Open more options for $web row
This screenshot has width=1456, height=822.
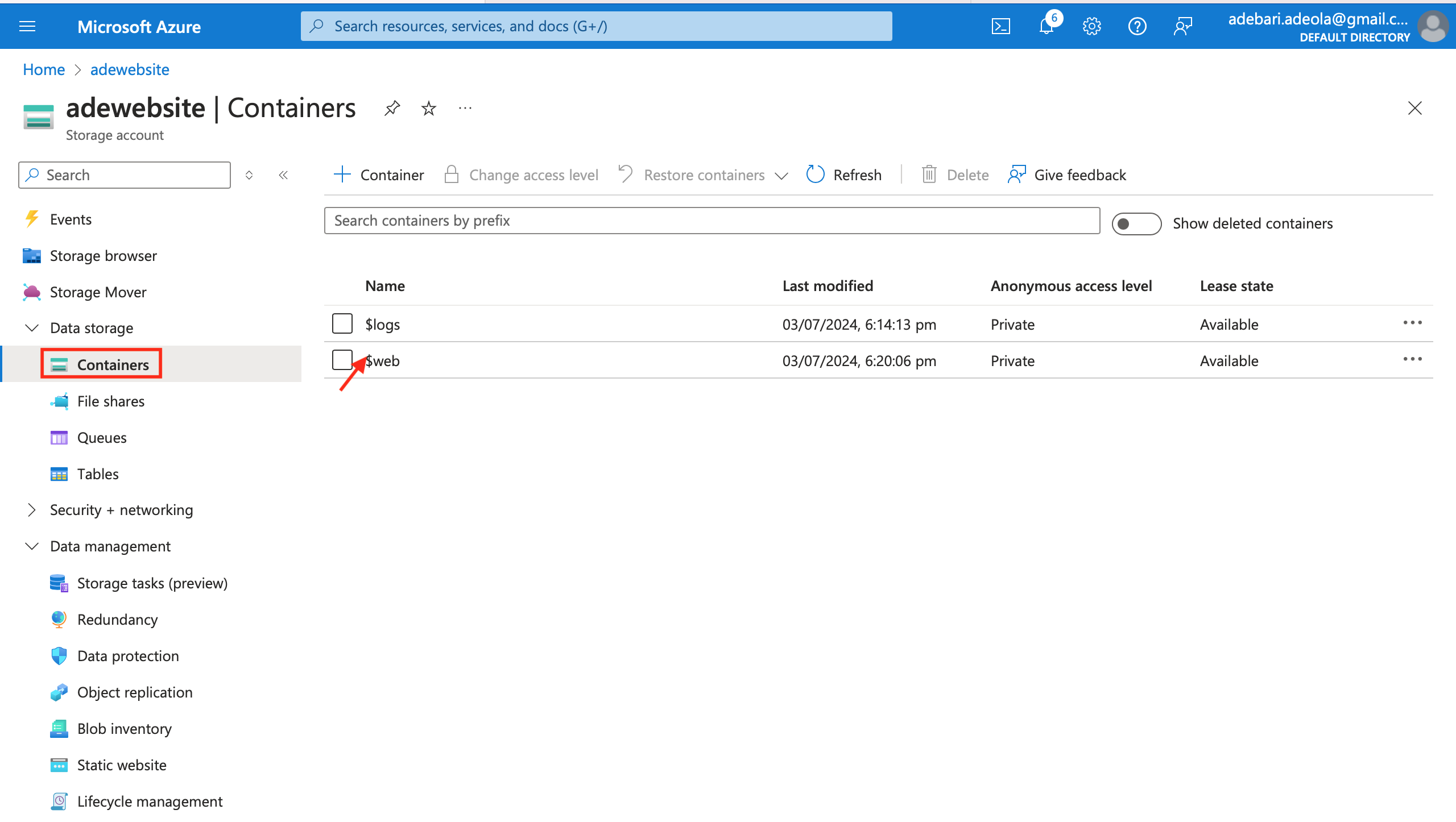1412,359
